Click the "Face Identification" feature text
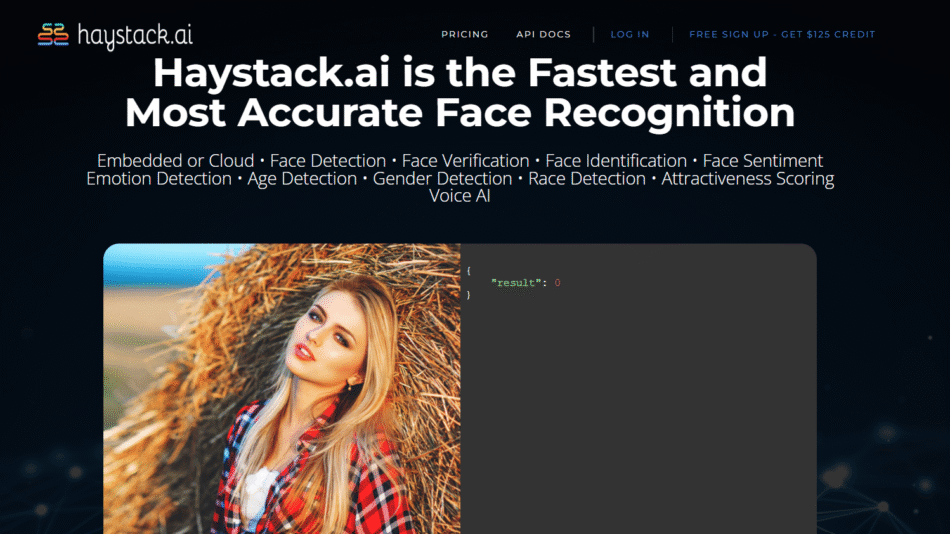The width and height of the screenshot is (950, 534). tap(616, 161)
